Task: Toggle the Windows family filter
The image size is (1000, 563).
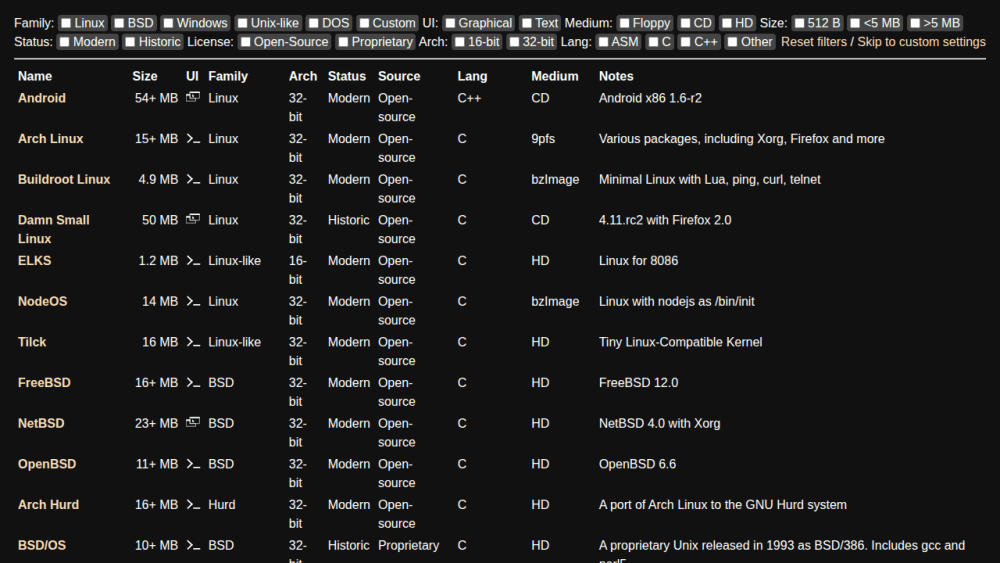Action: click(x=168, y=23)
